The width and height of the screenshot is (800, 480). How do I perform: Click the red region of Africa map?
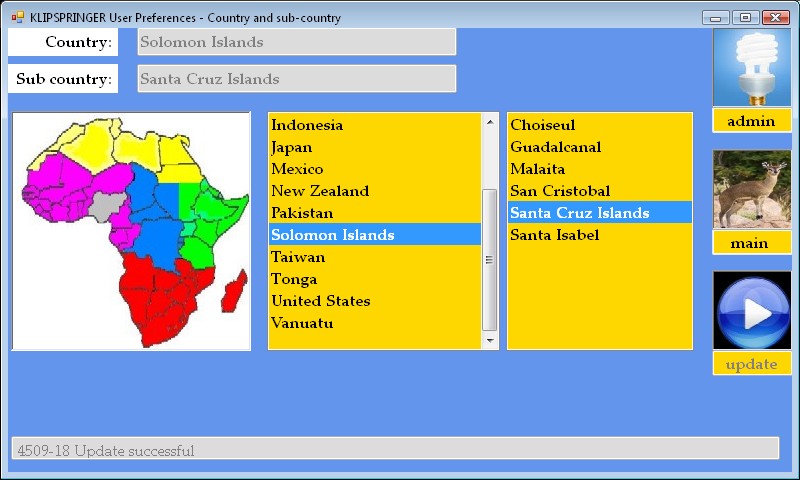pyautogui.click(x=165, y=290)
